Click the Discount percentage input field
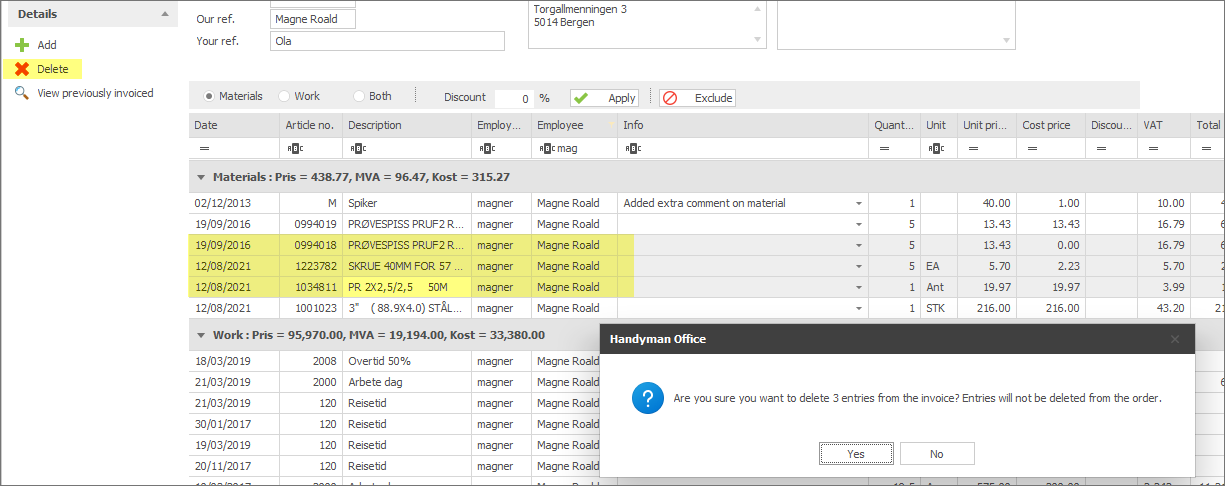 coord(515,98)
